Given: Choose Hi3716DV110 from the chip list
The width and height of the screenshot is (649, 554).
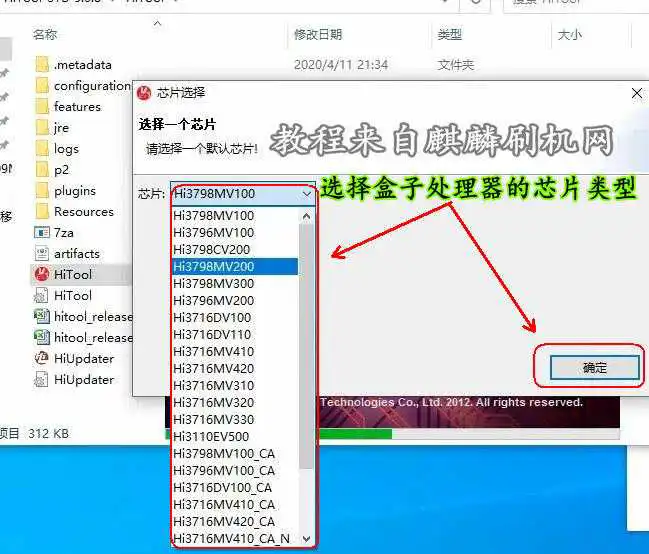Looking at the screenshot, I should (235, 335).
